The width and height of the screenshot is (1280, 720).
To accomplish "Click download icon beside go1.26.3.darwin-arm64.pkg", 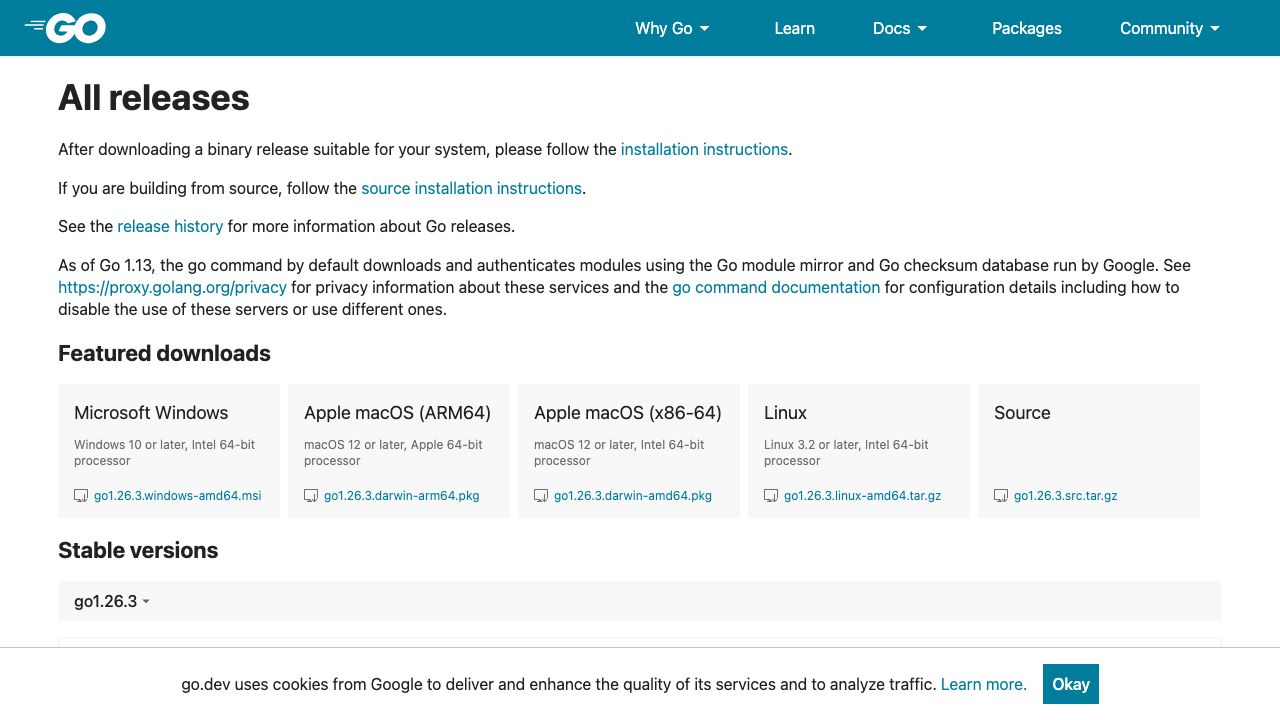I will (x=311, y=496).
